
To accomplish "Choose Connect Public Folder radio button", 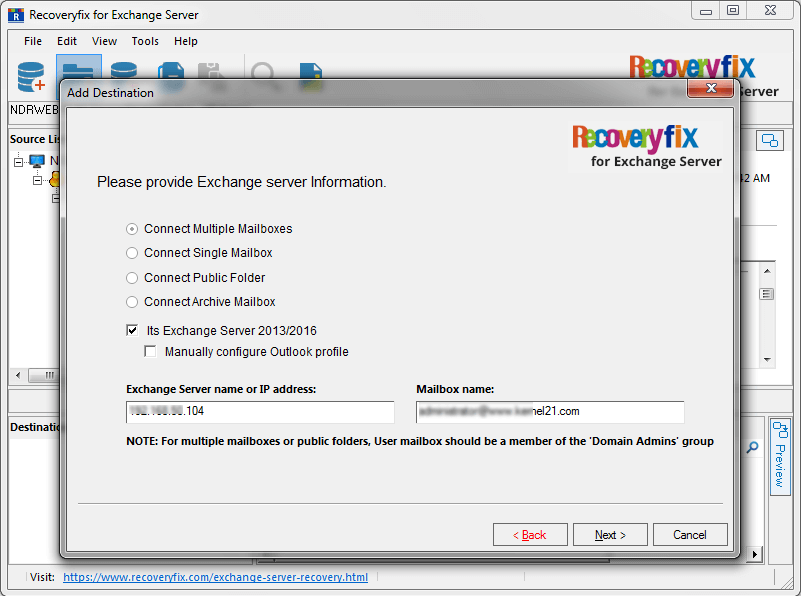I will pyautogui.click(x=132, y=277).
